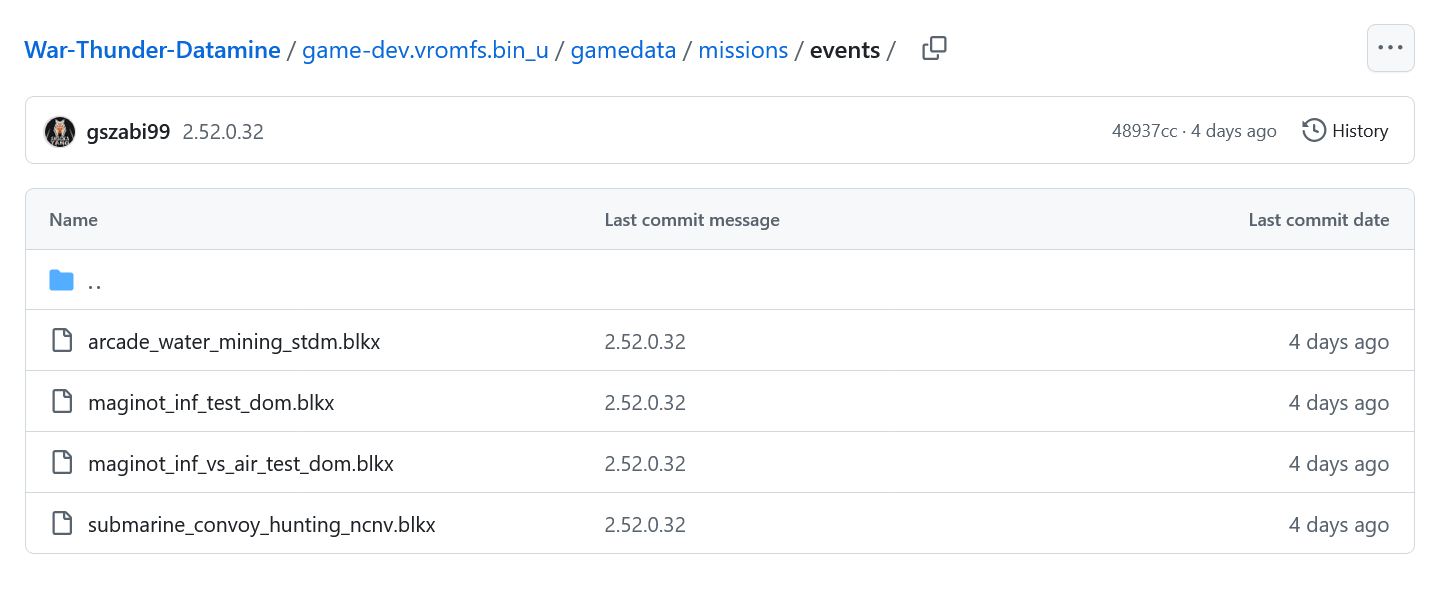The image size is (1438, 613).
Task: Go to the gamedata breadcrumb folder
Action: [x=623, y=50]
